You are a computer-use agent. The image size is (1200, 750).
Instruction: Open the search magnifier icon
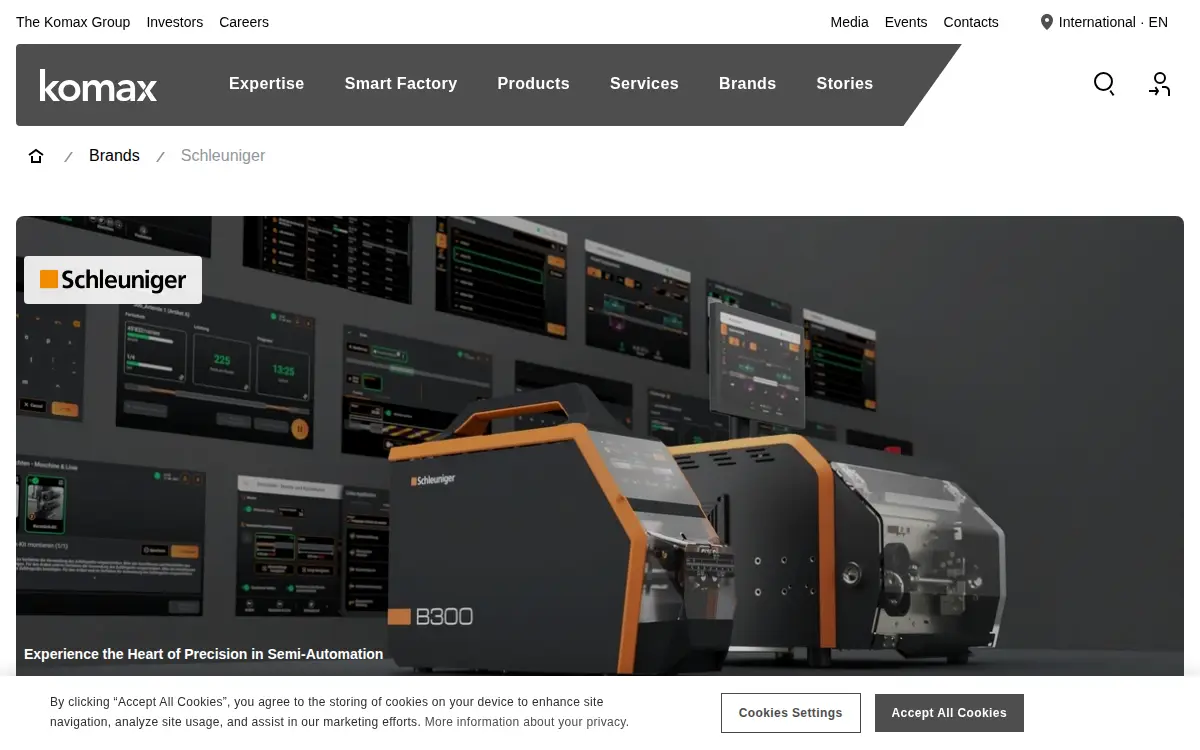[1104, 84]
